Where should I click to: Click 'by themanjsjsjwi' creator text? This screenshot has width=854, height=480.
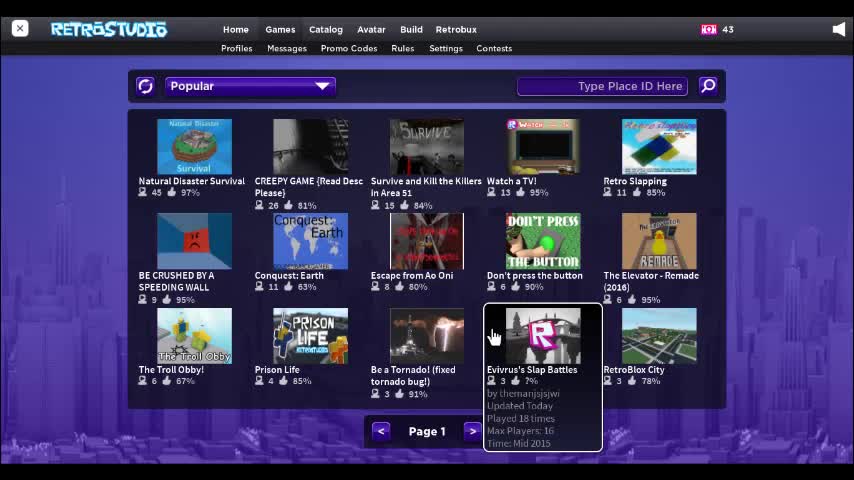pyautogui.click(x=523, y=393)
